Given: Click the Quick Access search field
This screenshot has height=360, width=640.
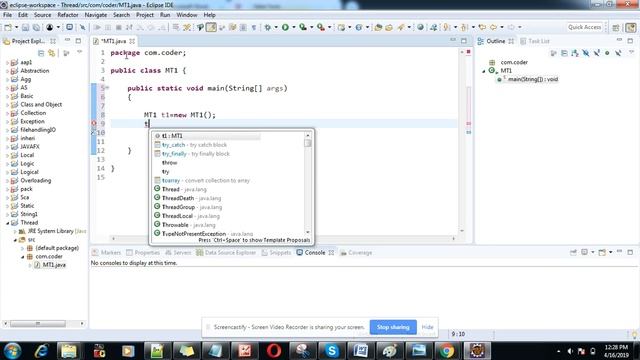Looking at the screenshot, I should pyautogui.click(x=584, y=27).
